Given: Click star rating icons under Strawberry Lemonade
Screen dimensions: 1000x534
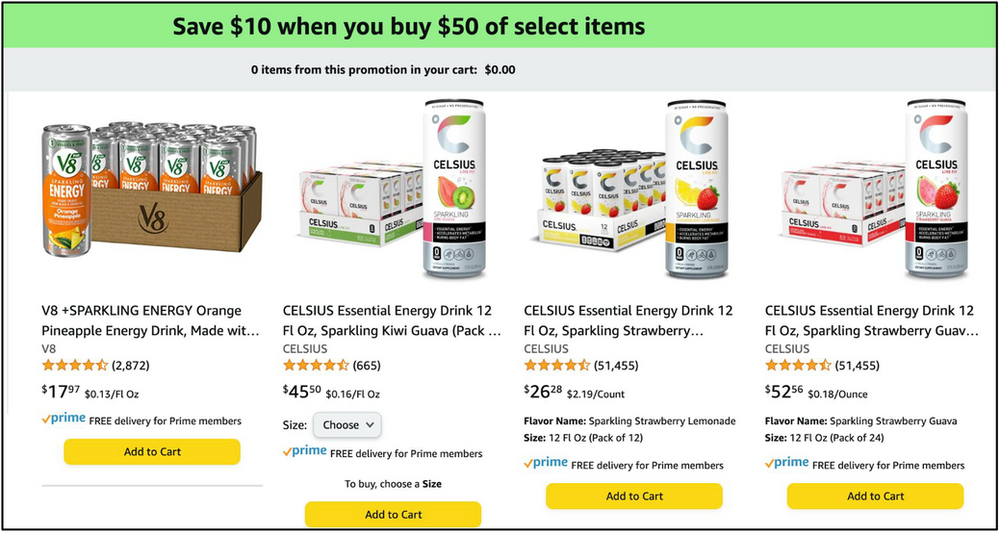Looking at the screenshot, I should pos(557,366).
